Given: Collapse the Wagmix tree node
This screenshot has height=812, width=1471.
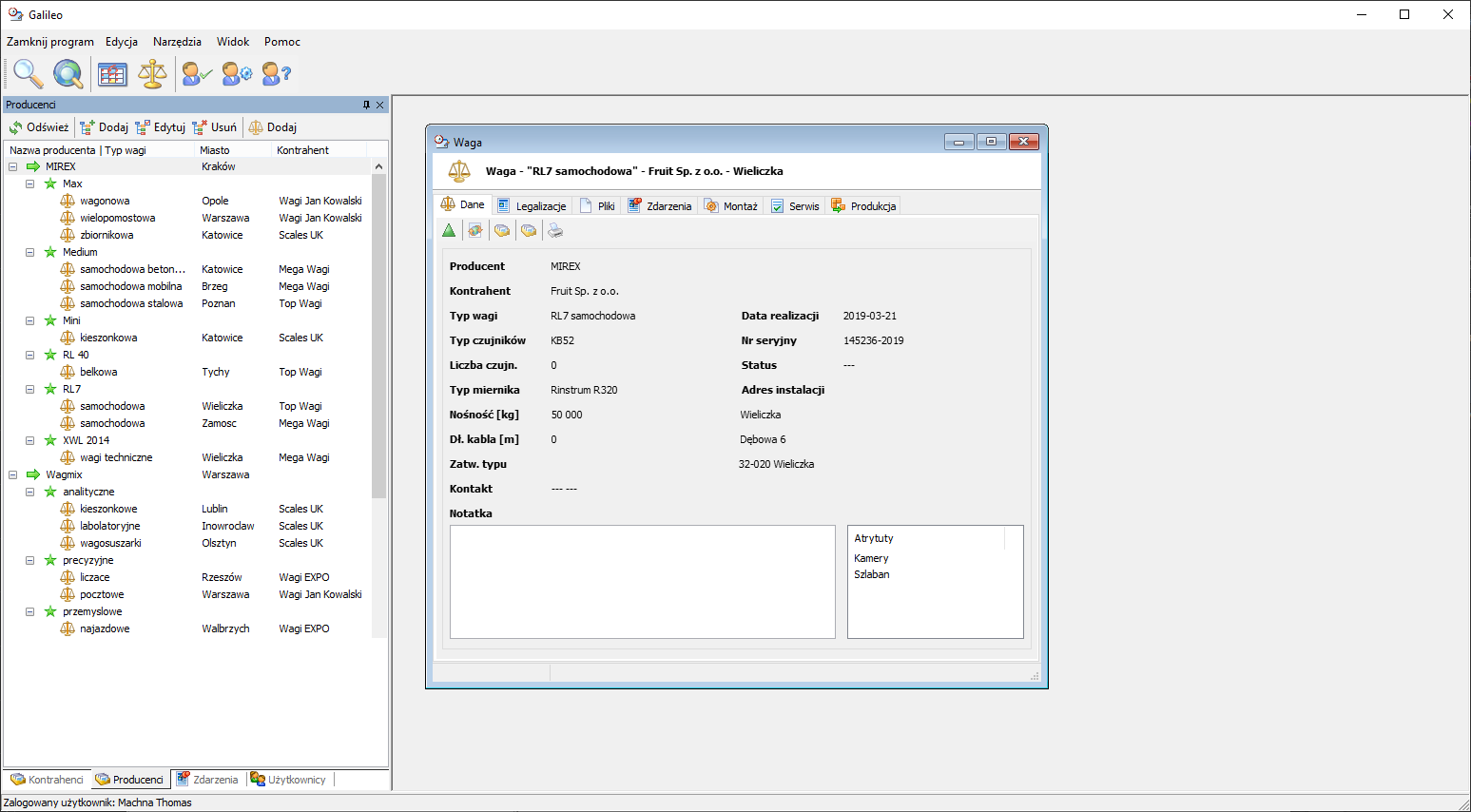Looking at the screenshot, I should (x=12, y=474).
